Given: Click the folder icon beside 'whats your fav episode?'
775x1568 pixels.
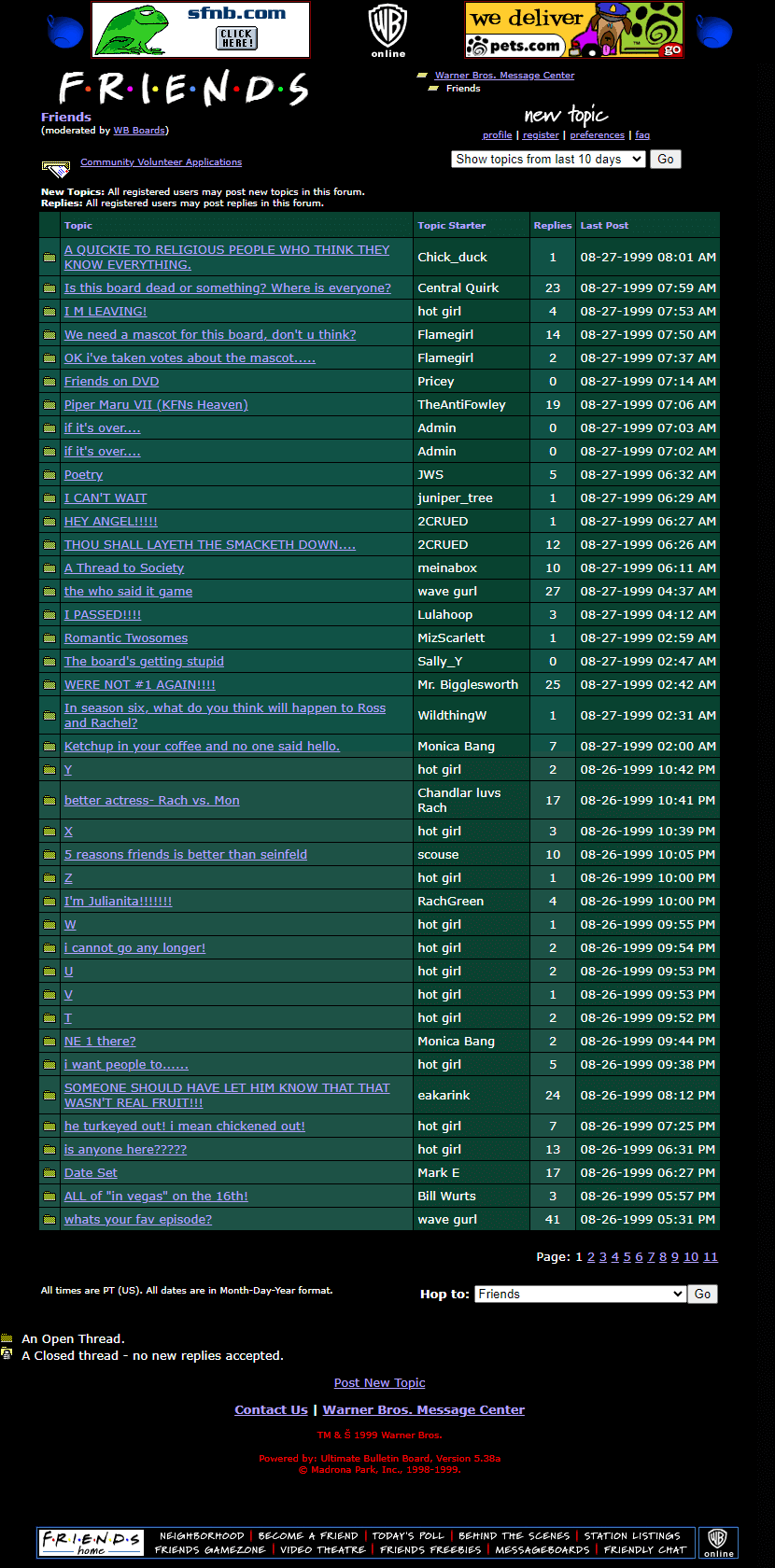Looking at the screenshot, I should pos(49,1220).
